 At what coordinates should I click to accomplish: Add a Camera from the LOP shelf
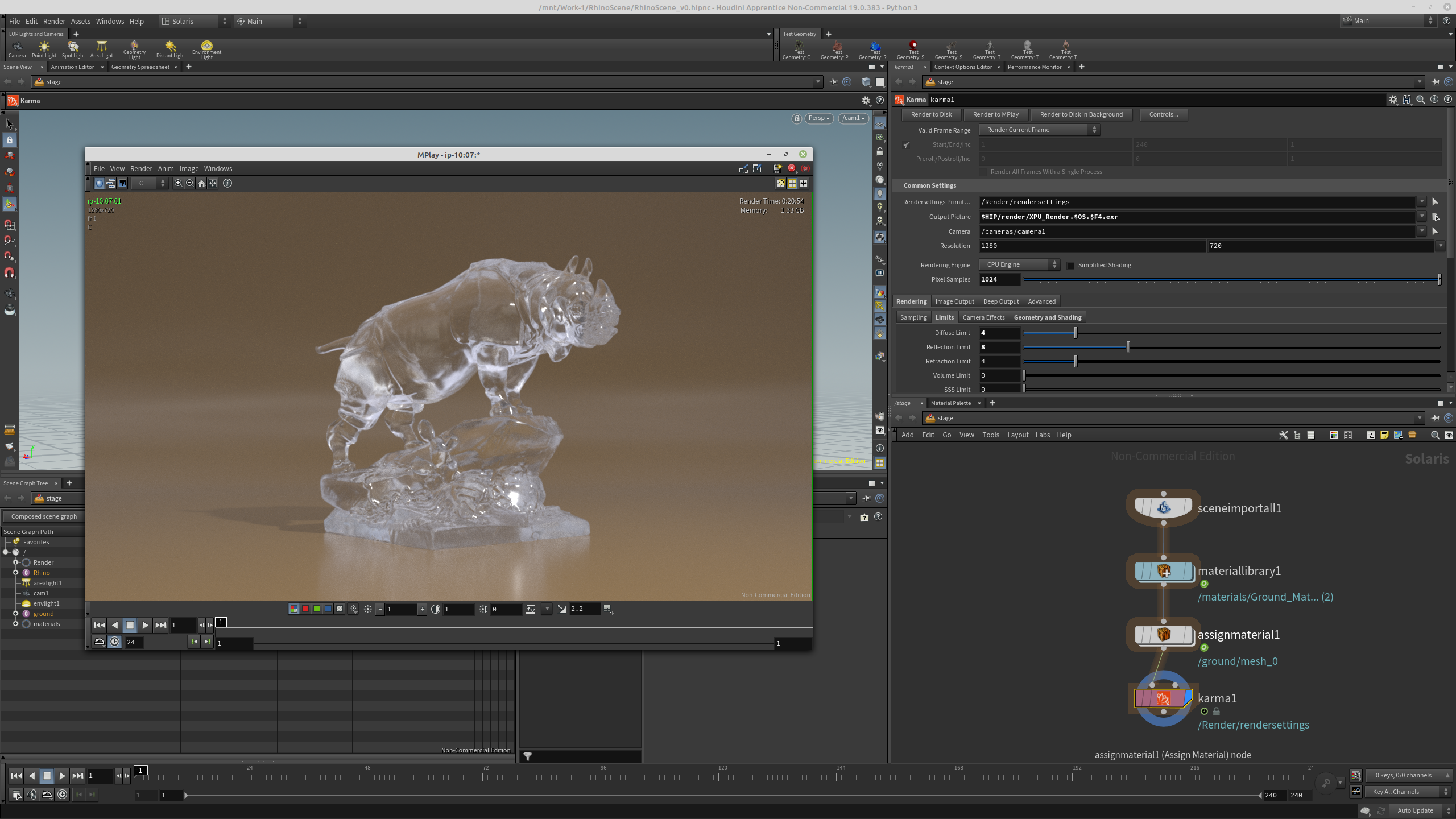click(17, 49)
